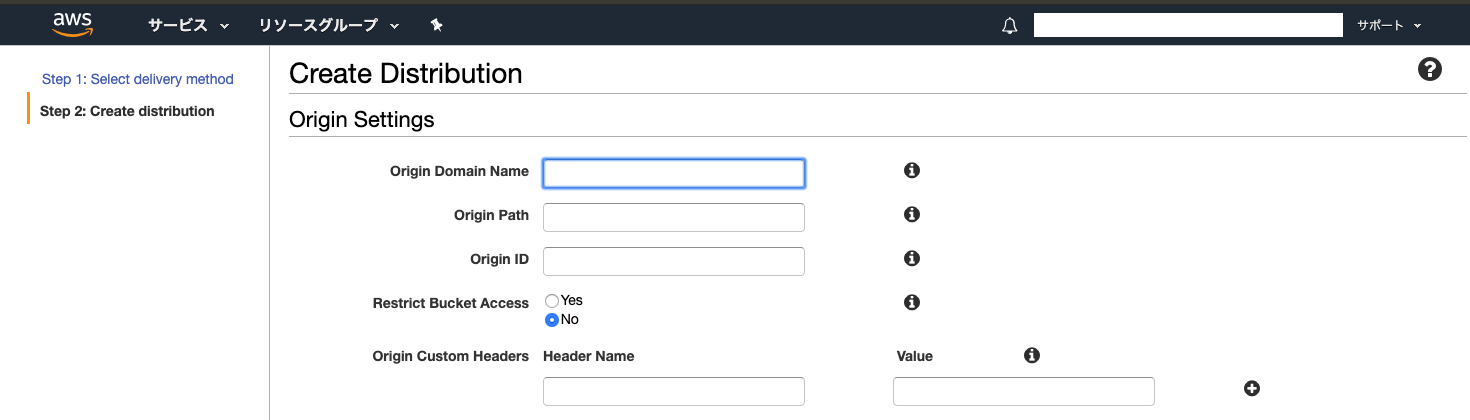The width and height of the screenshot is (1470, 420).
Task: Show info for Origin ID
Action: click(911, 259)
